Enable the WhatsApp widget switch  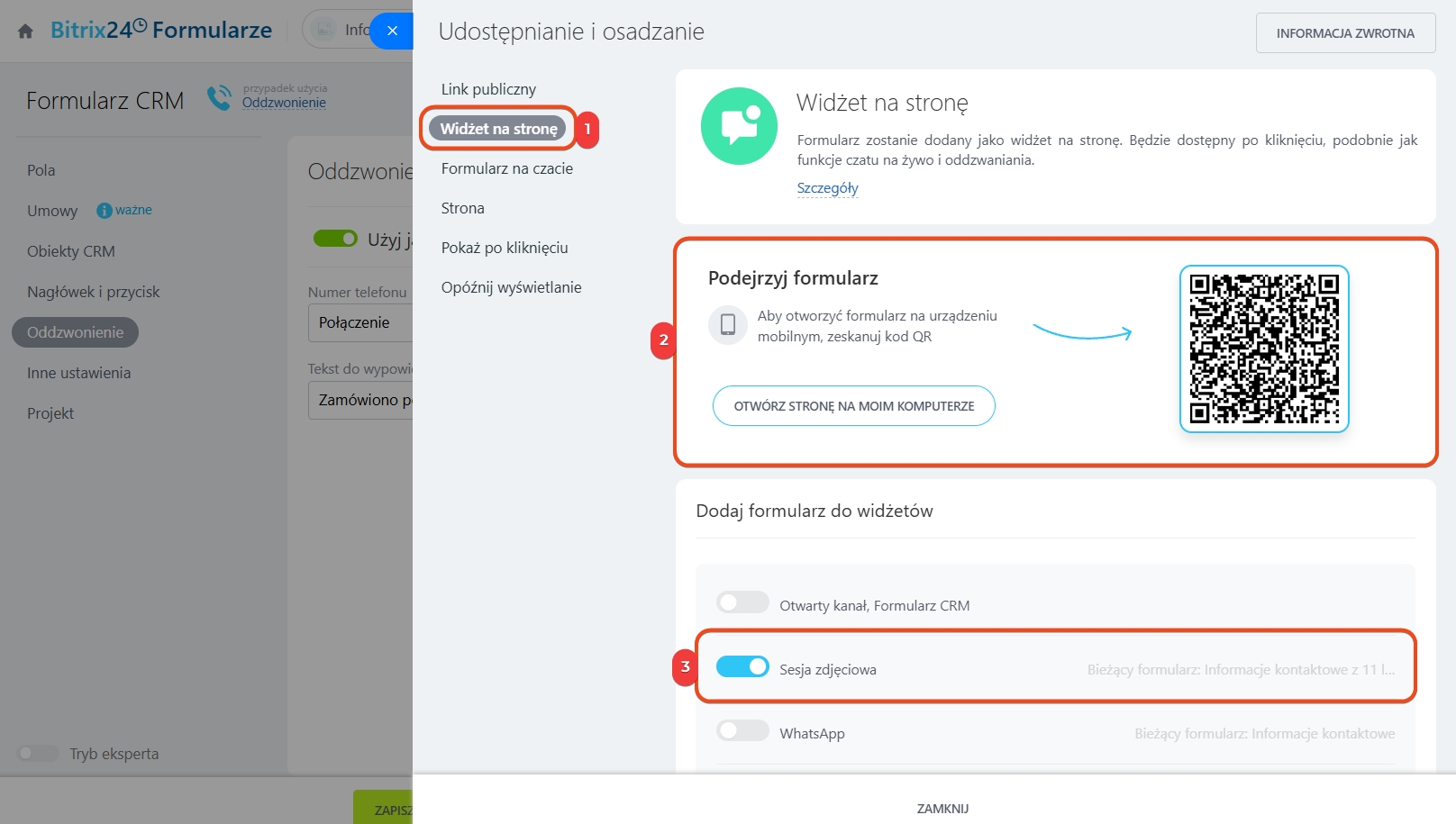(742, 730)
